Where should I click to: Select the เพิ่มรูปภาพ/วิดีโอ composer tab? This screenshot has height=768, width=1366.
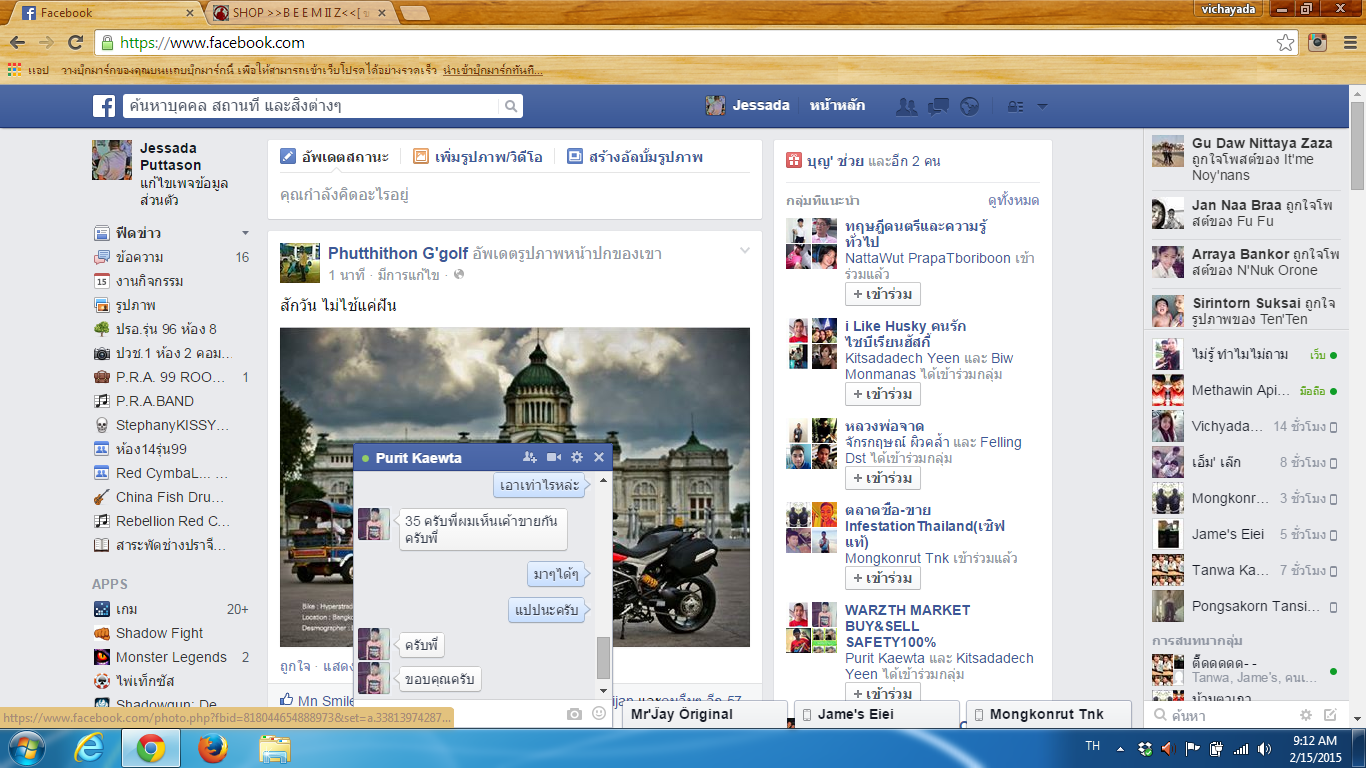click(x=477, y=157)
